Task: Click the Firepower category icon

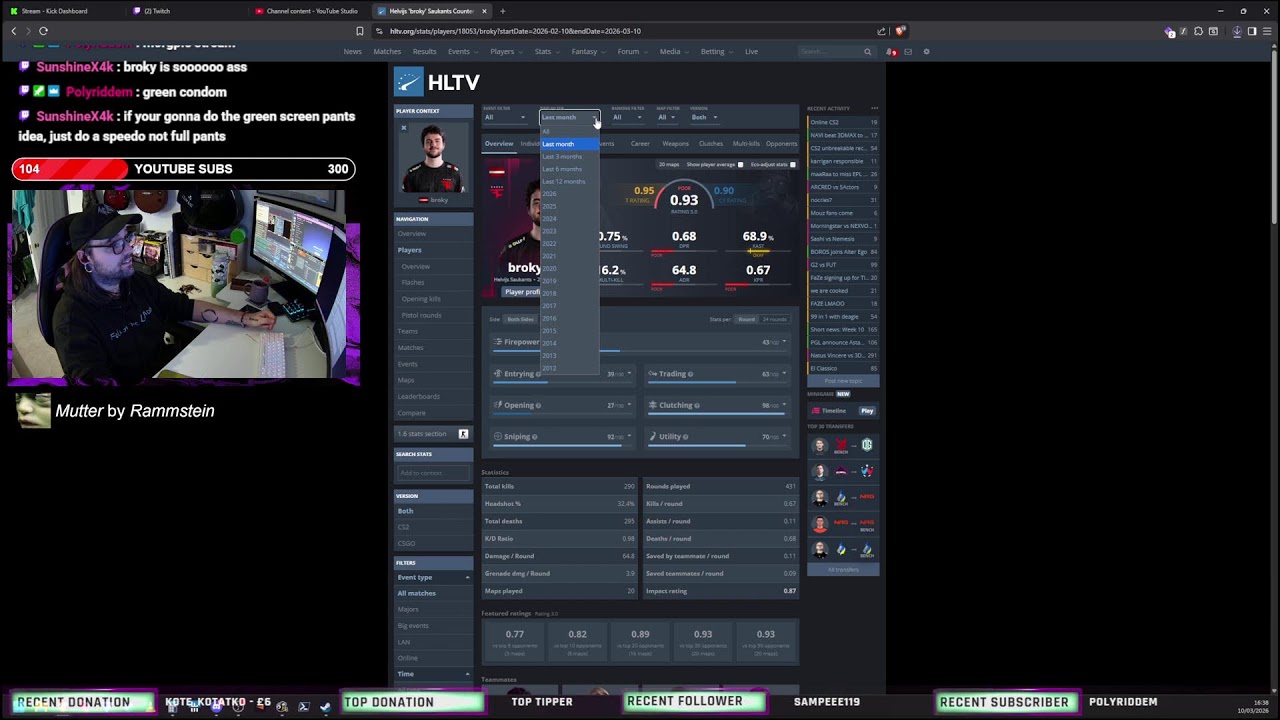Action: click(498, 342)
